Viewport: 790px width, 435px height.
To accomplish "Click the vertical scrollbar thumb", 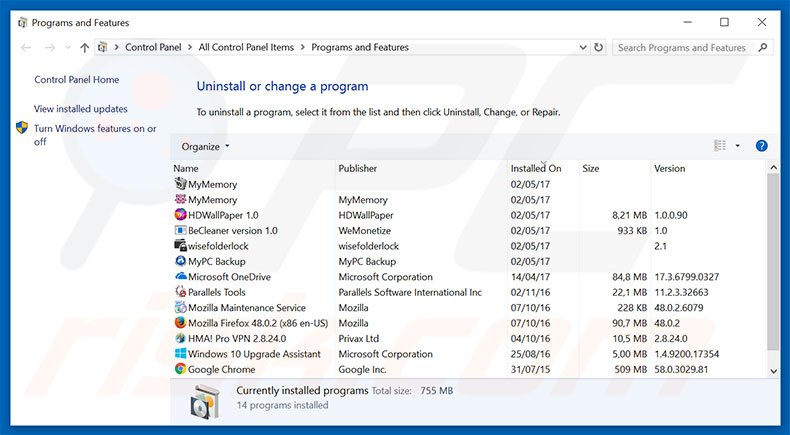I will click(x=773, y=262).
